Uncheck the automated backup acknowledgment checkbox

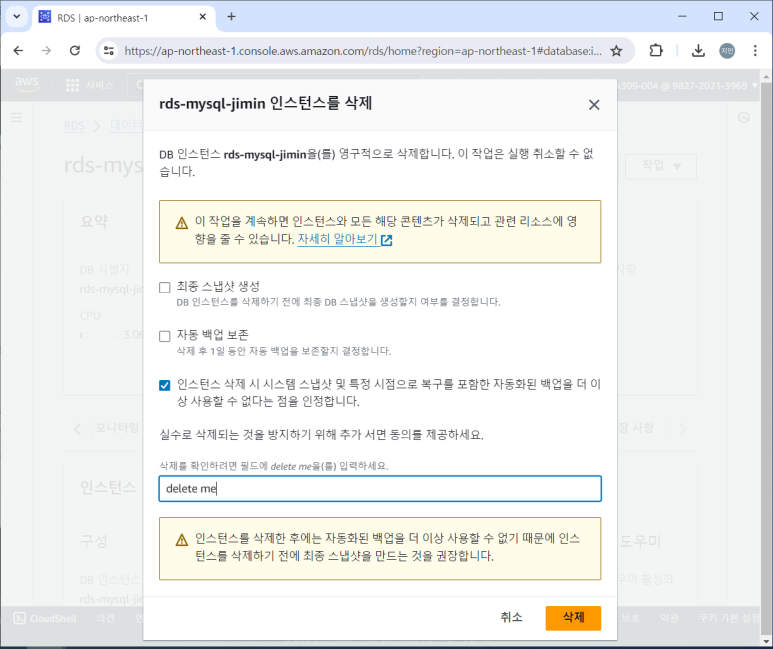click(x=165, y=385)
